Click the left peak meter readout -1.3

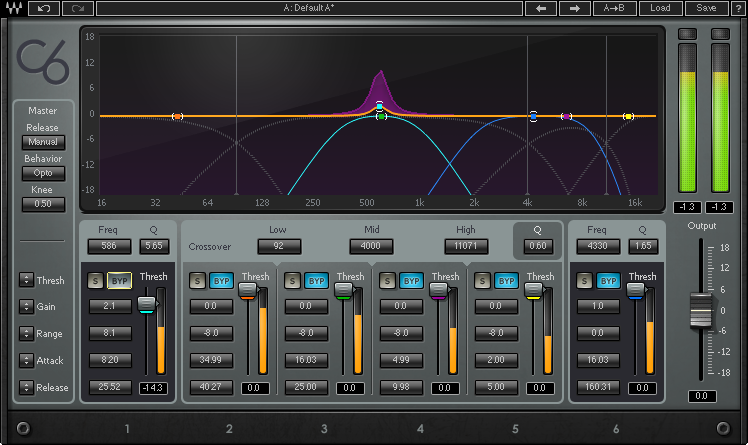(687, 207)
